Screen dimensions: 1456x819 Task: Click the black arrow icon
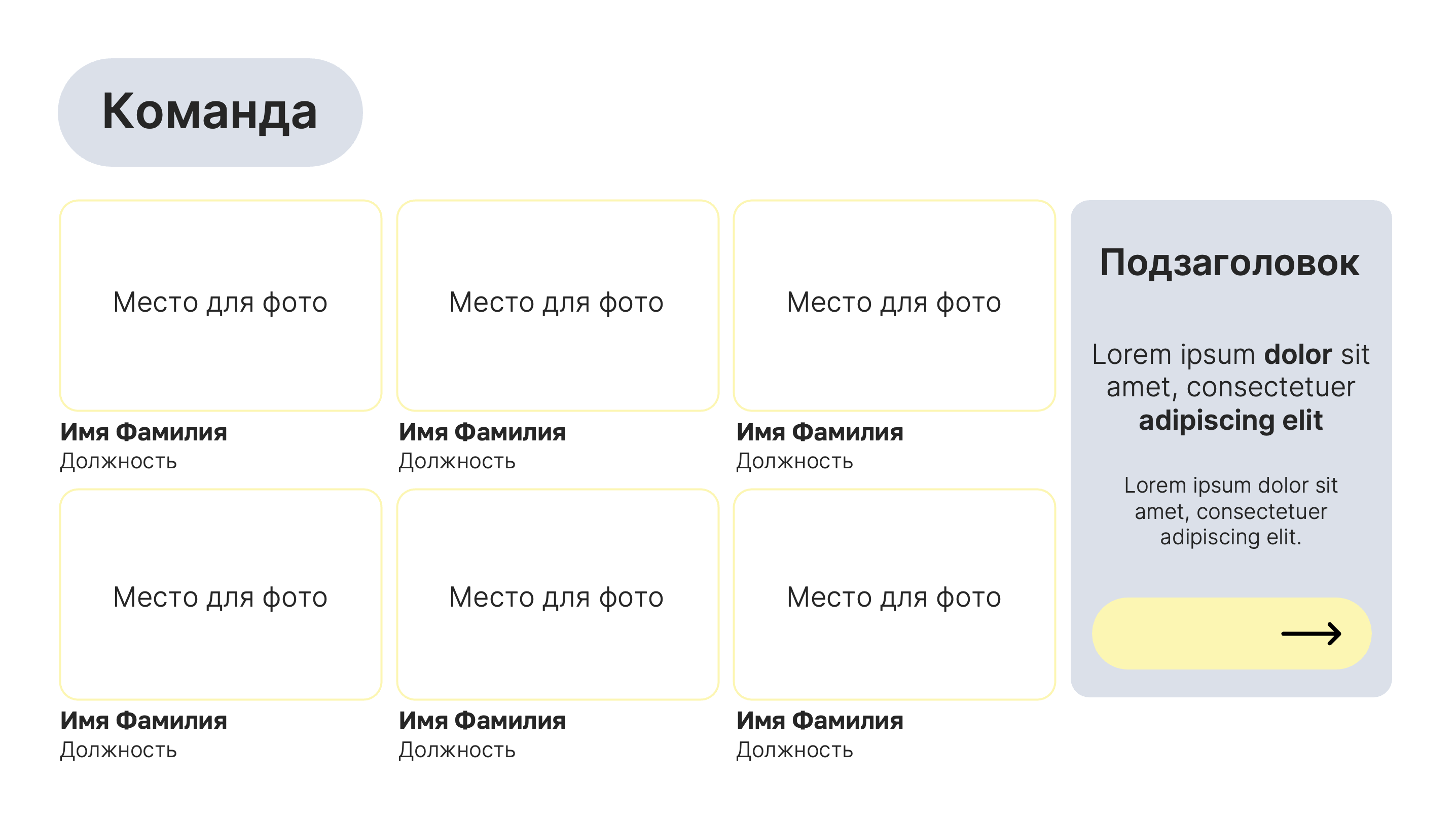1310,634
